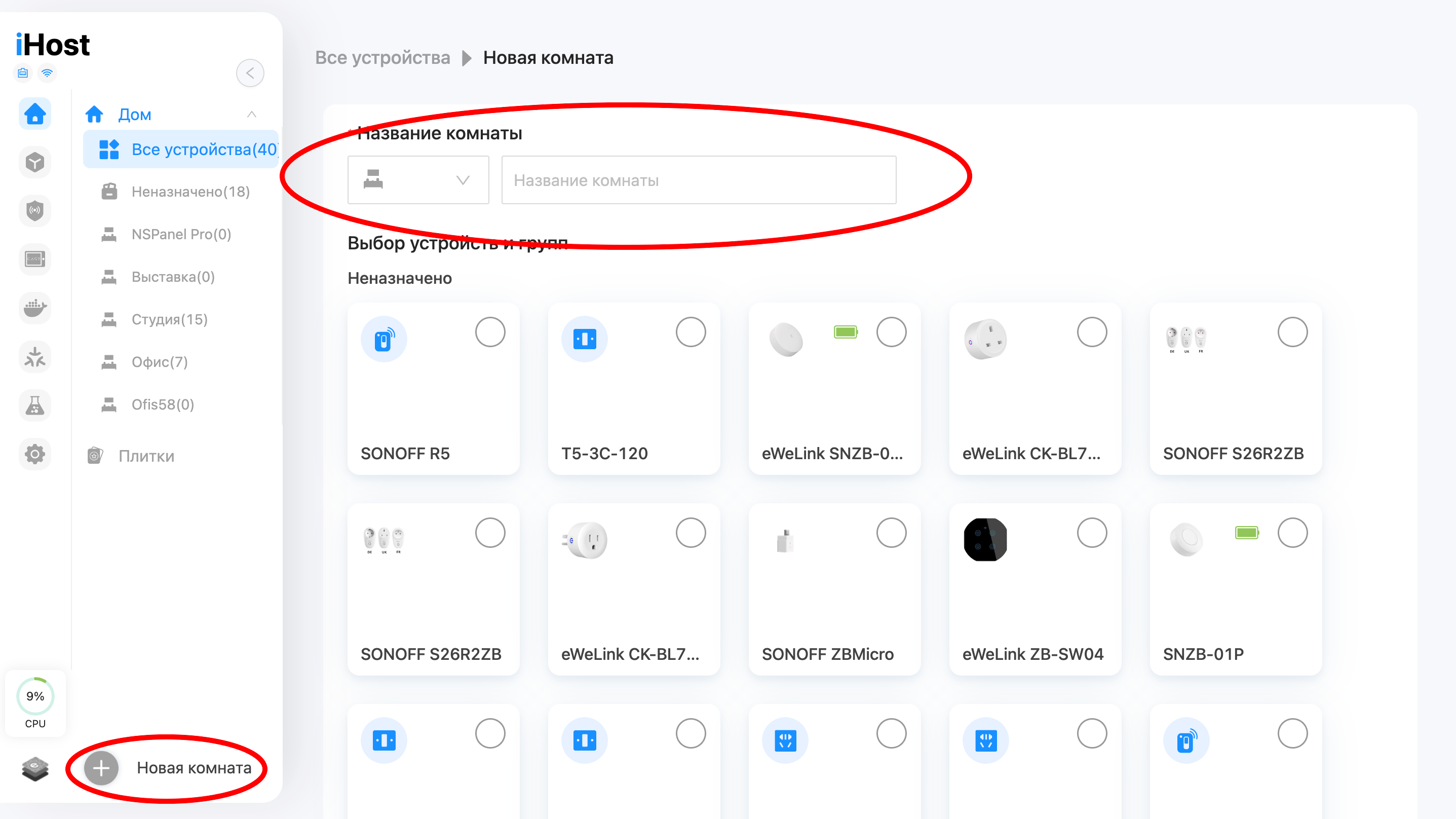
Task: Select the SNZB-01P device
Action: 1293,533
